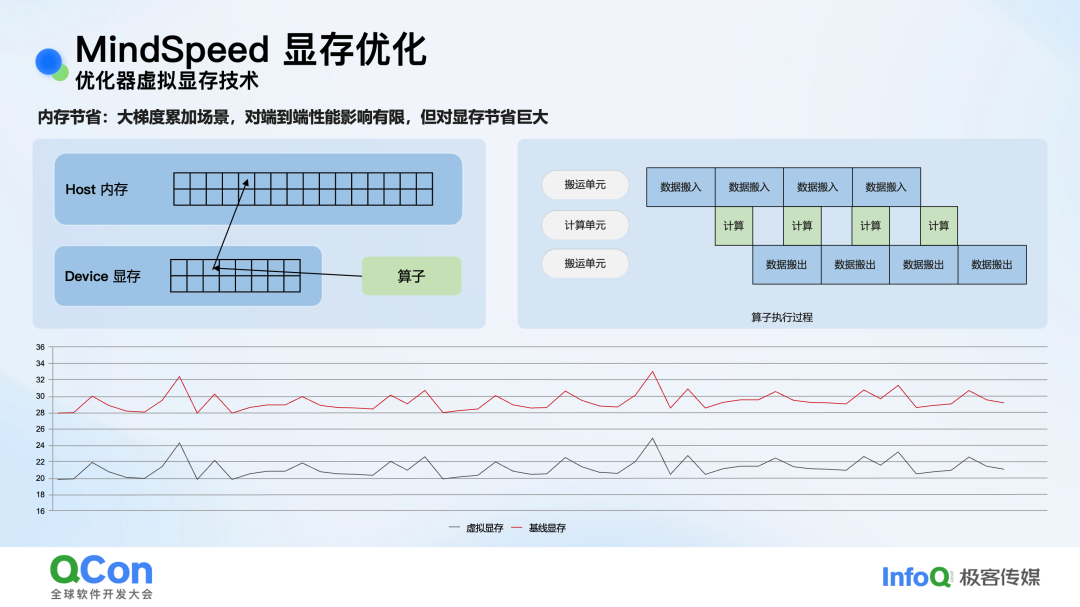
Task: Click the y-axis label "34"
Action: click(x=41, y=363)
